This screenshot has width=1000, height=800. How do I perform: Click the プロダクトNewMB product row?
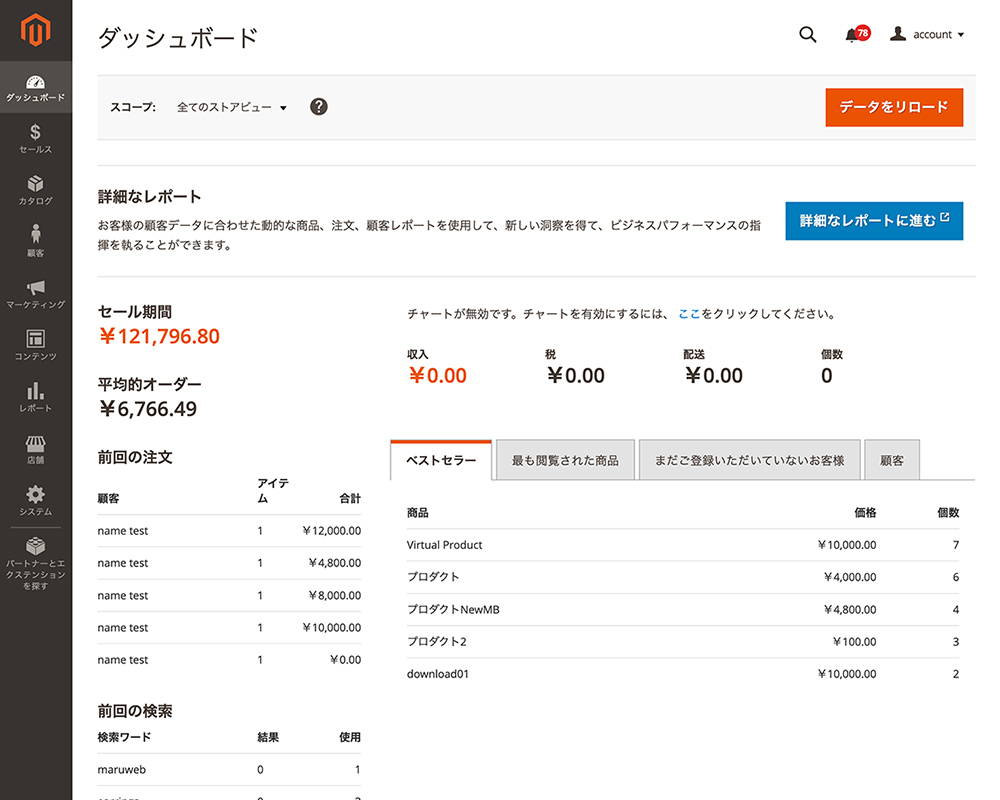[682, 609]
